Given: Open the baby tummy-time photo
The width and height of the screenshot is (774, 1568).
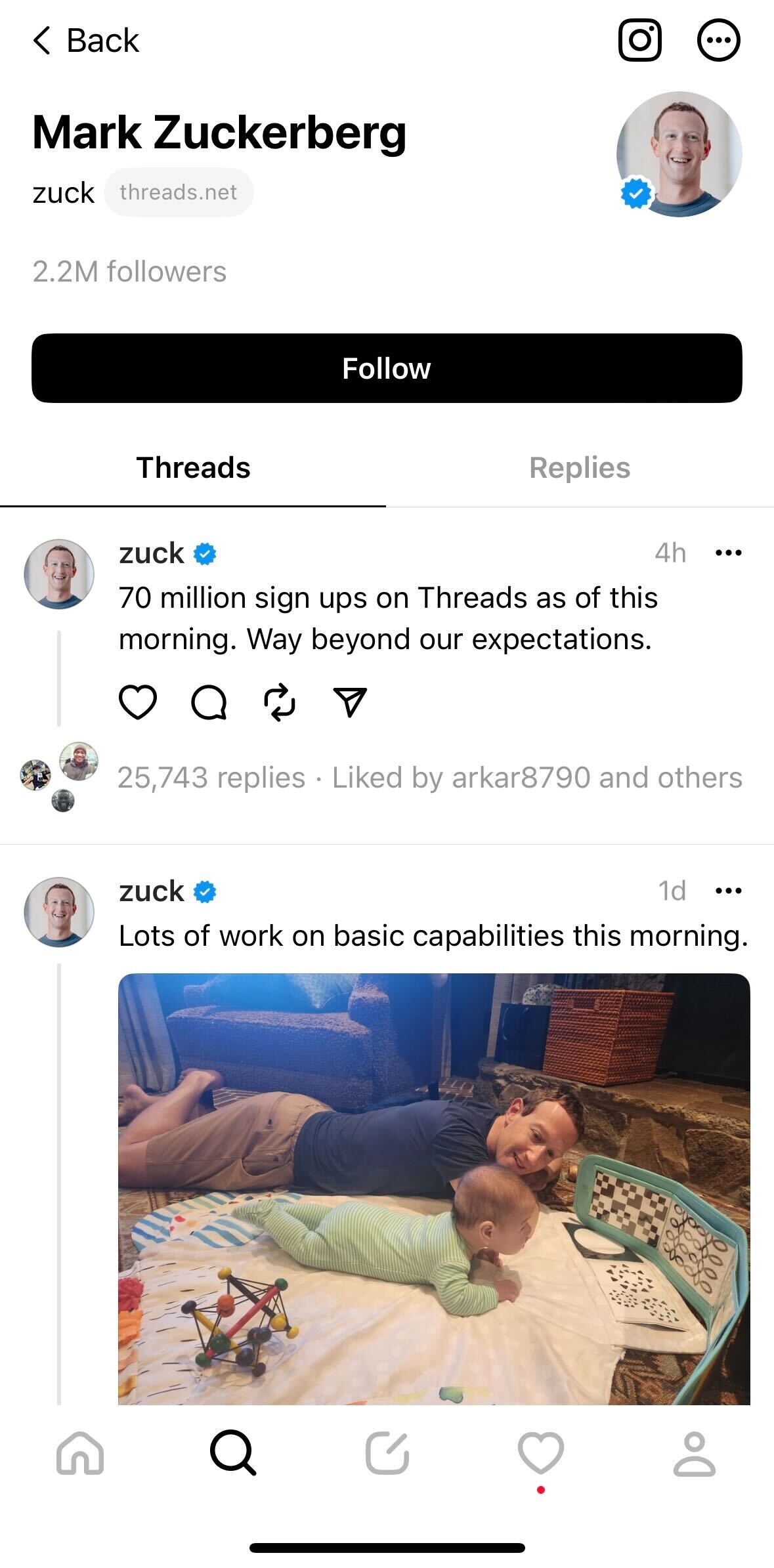Looking at the screenshot, I should click(x=434, y=1189).
